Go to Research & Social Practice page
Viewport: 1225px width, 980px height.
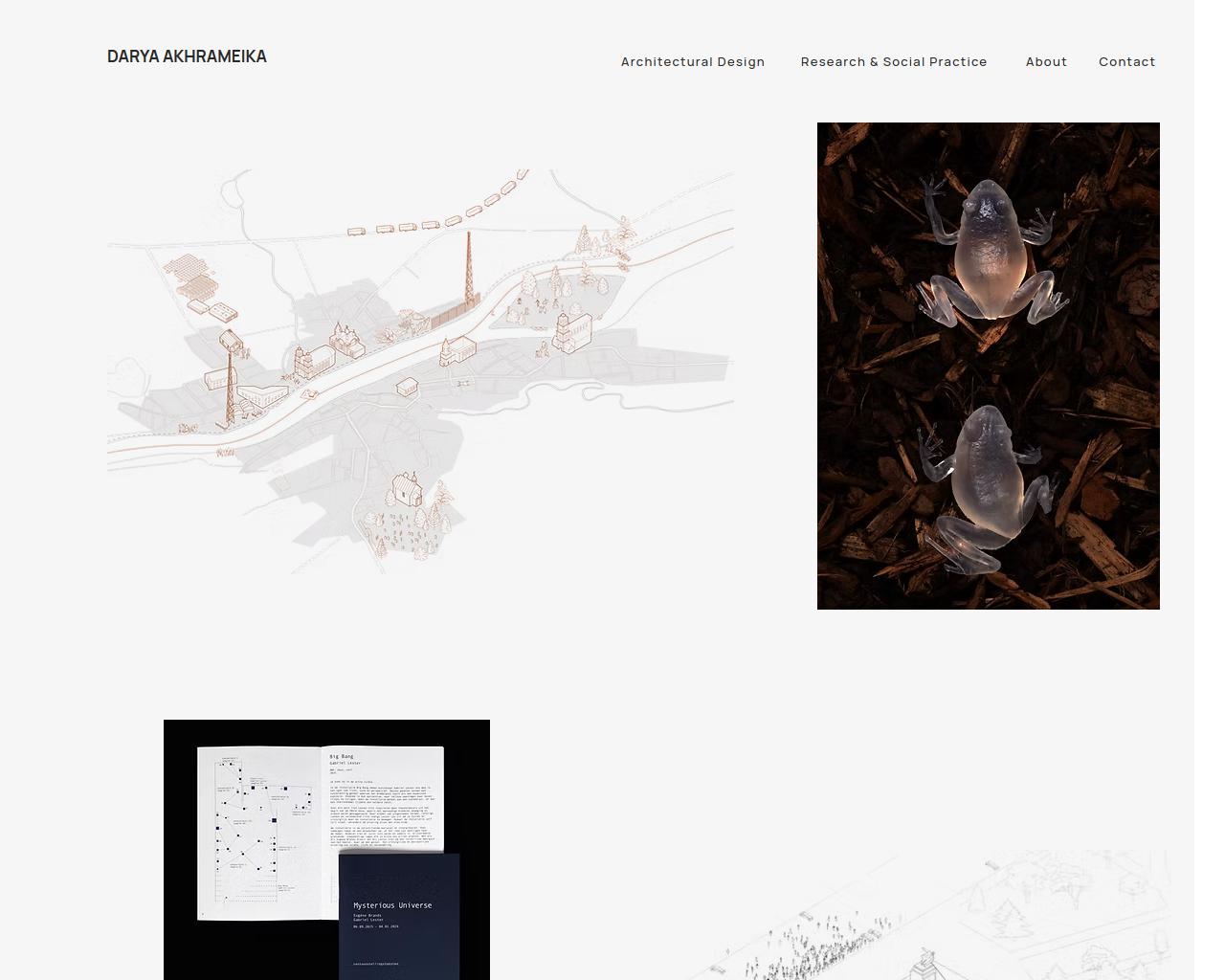click(x=893, y=61)
